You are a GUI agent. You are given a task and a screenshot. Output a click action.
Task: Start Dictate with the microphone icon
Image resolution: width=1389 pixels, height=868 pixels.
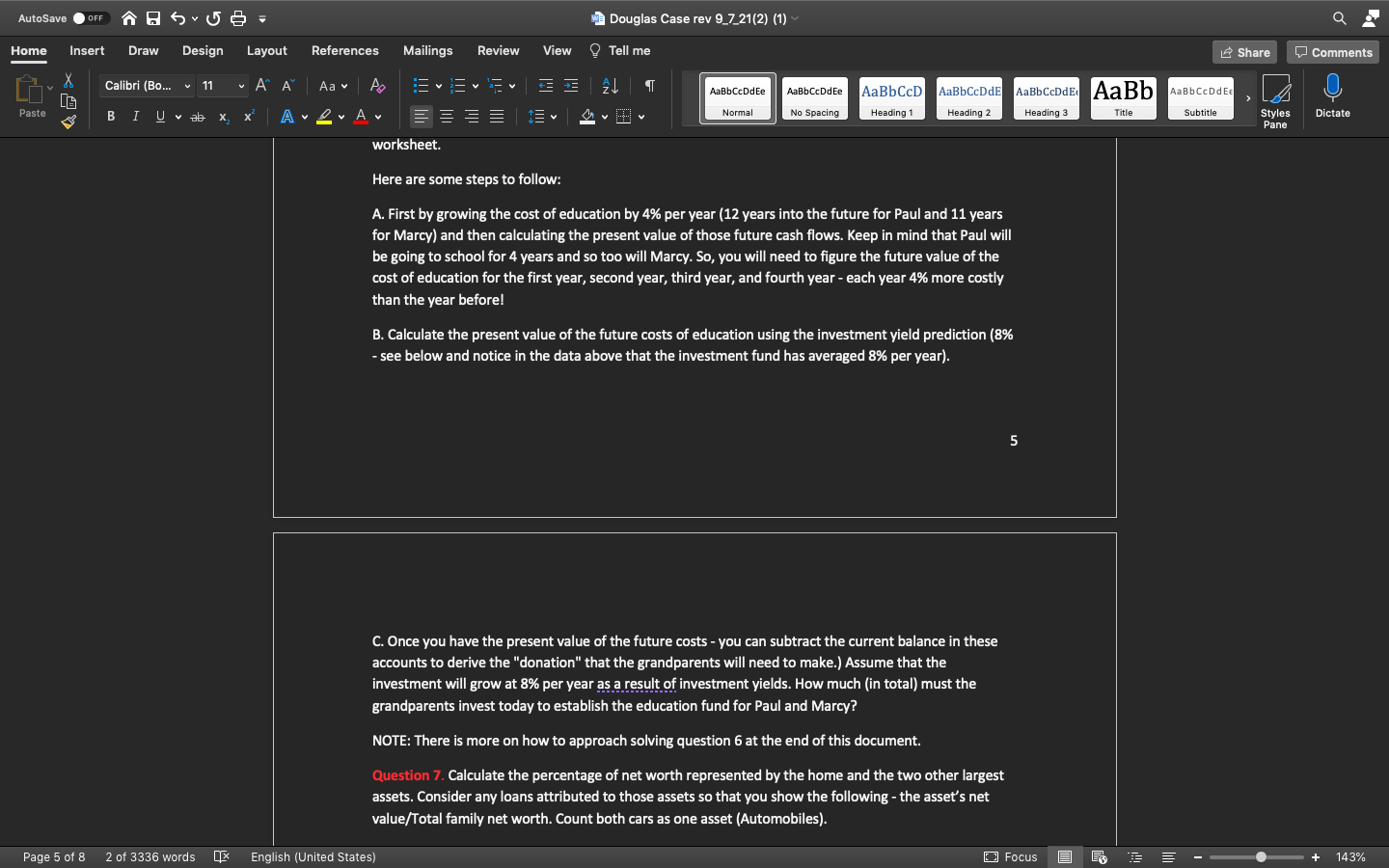coord(1333,96)
